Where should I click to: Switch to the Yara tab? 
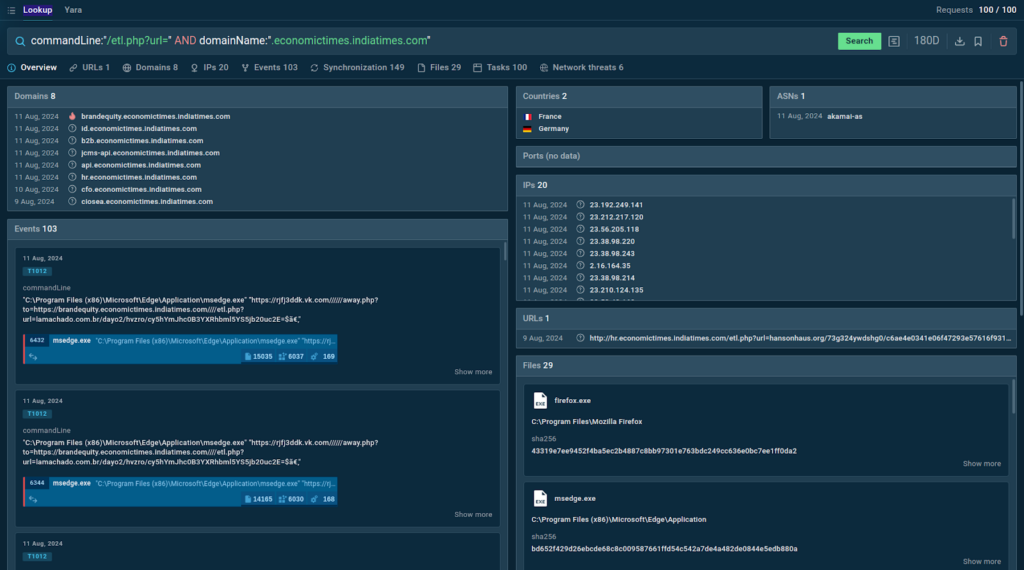[73, 10]
